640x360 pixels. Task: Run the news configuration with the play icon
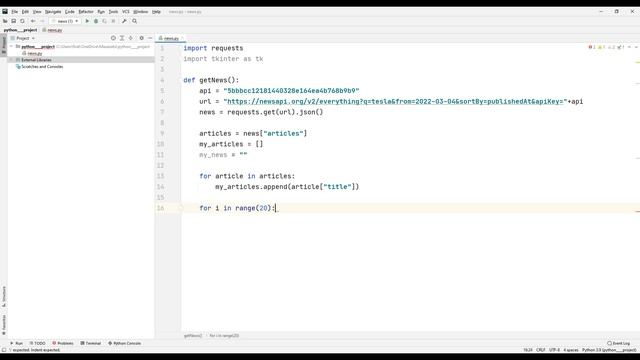coord(87,21)
